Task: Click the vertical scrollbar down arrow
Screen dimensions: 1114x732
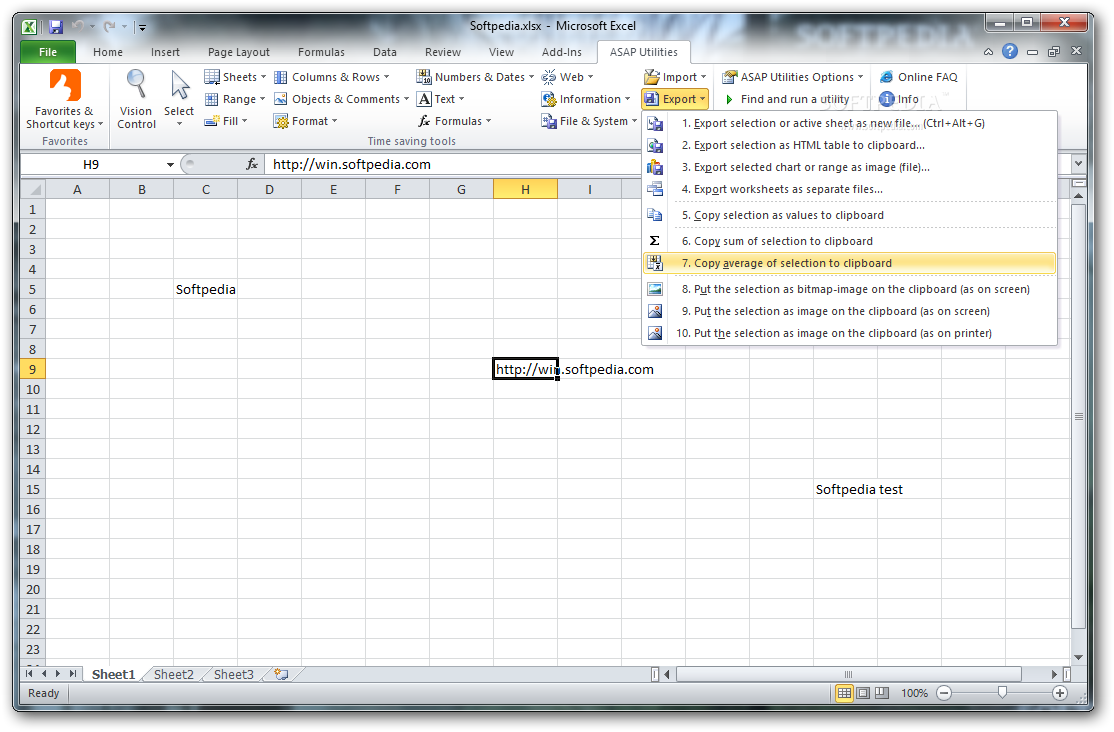Action: tap(1078, 657)
